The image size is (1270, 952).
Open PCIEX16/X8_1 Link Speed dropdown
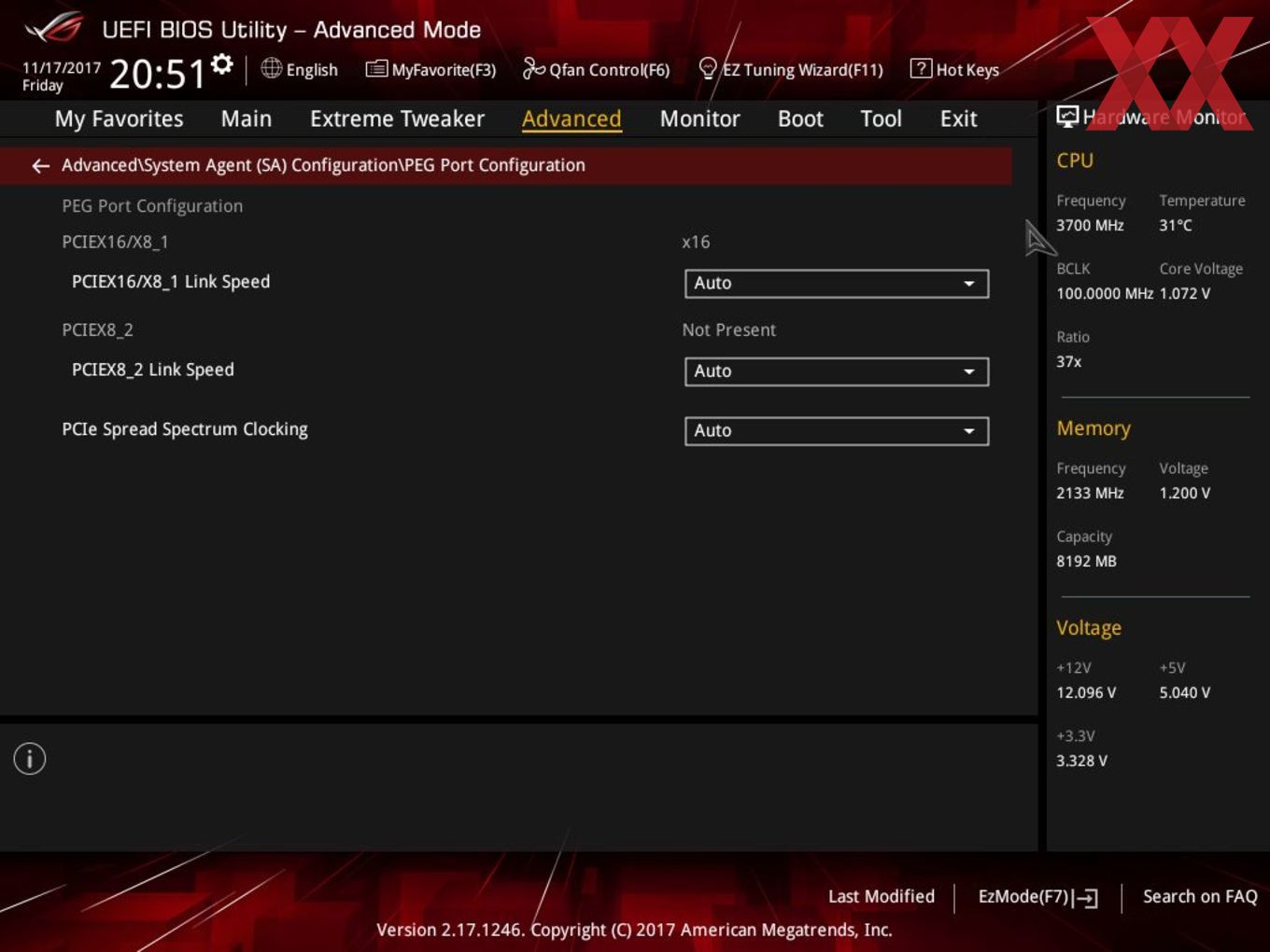(x=837, y=283)
